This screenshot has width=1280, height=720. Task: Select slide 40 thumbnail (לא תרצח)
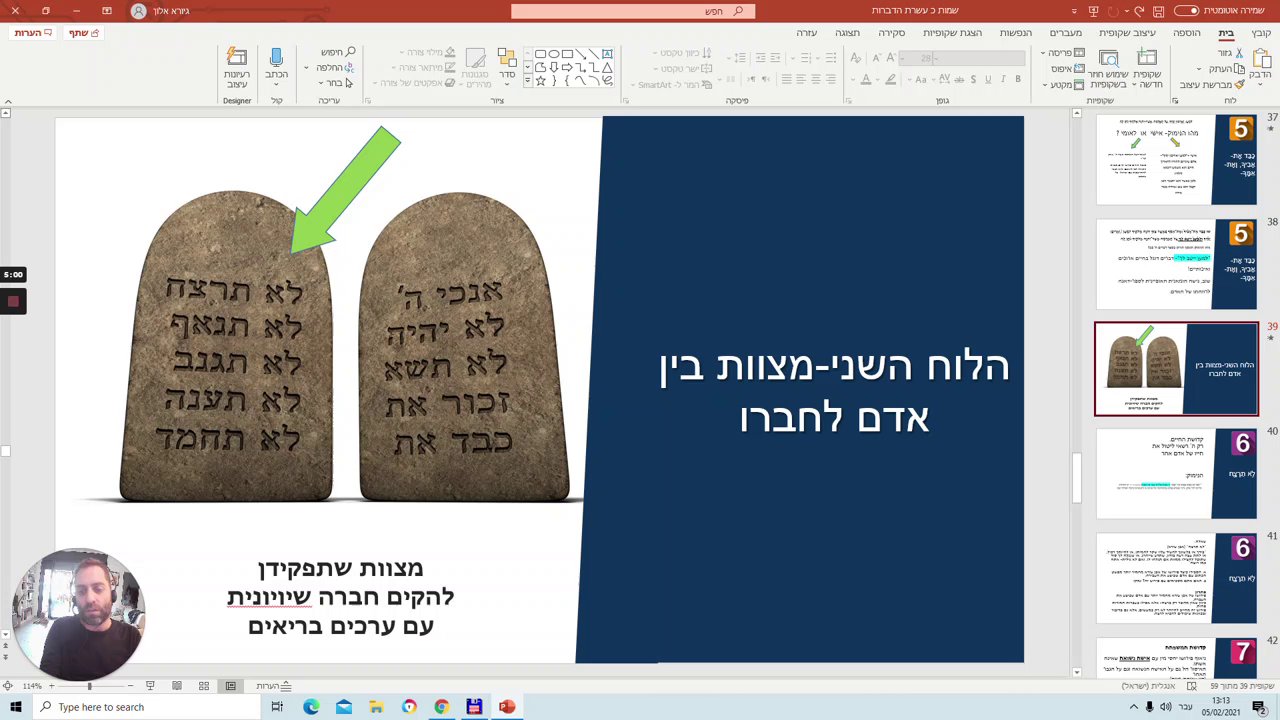click(x=1176, y=474)
